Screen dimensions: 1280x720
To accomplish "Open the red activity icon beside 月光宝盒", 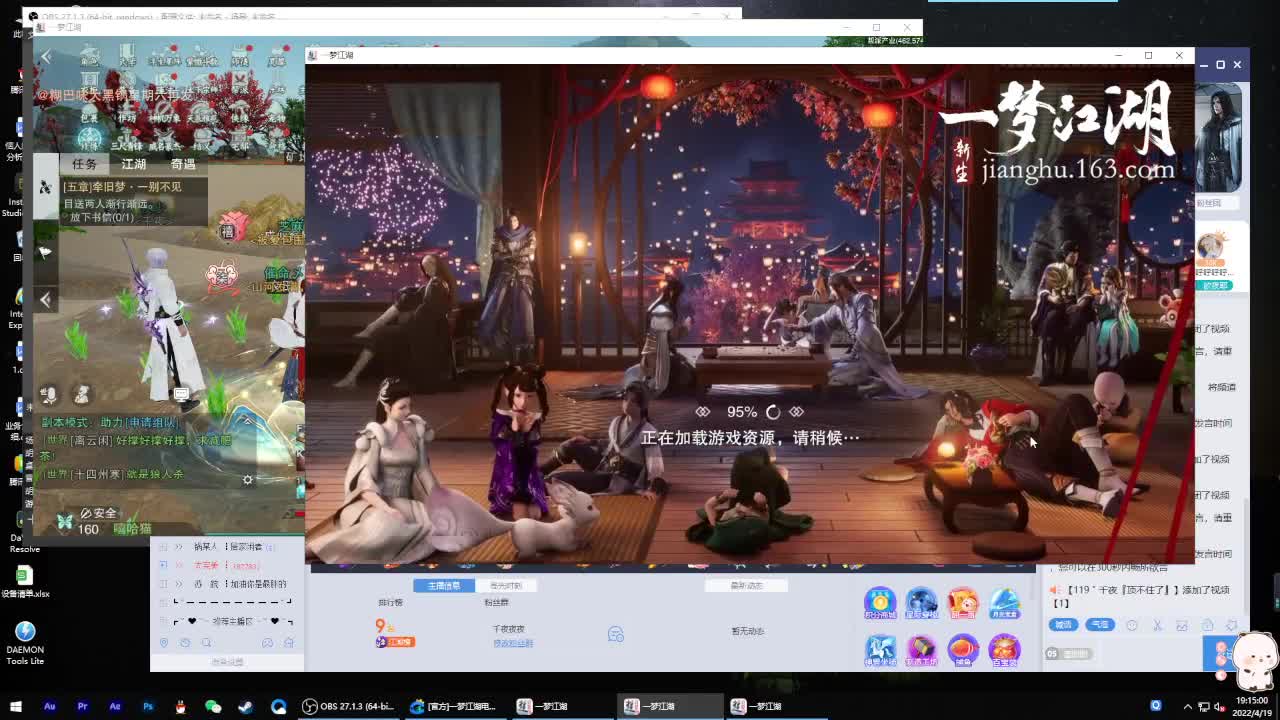I will [x=963, y=604].
